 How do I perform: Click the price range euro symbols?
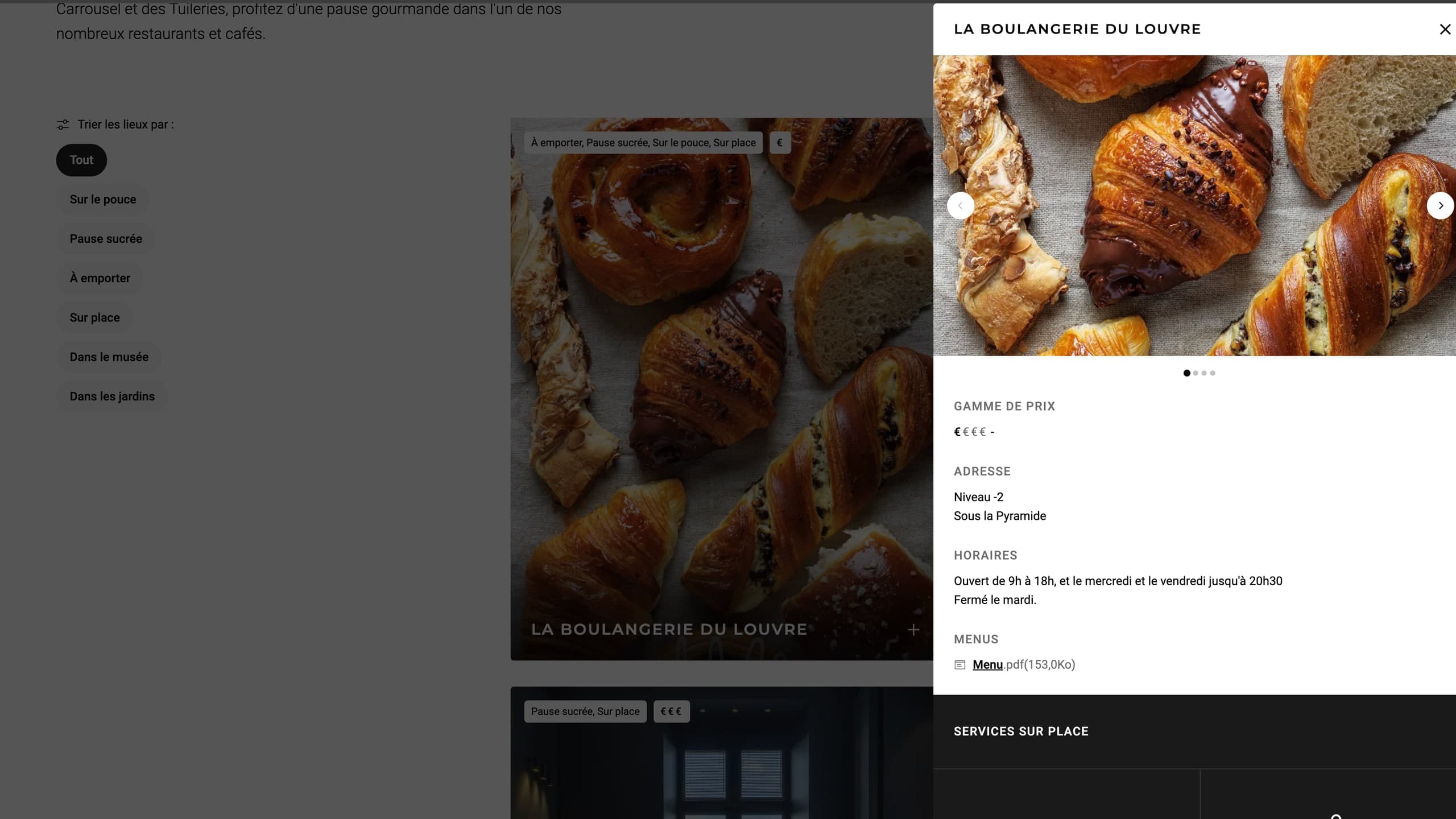coord(970,432)
